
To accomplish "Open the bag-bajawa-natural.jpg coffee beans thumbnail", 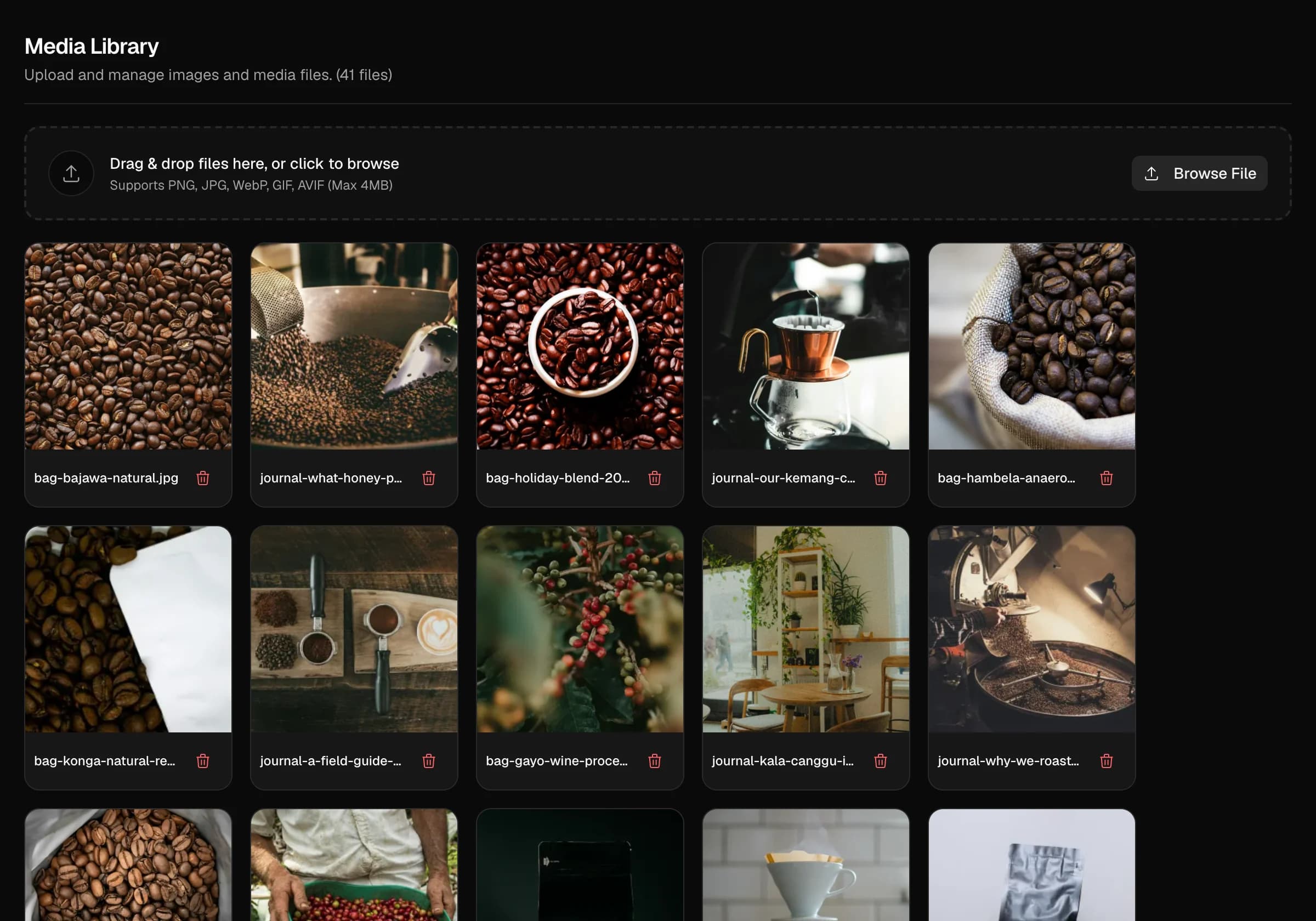I will [128, 346].
